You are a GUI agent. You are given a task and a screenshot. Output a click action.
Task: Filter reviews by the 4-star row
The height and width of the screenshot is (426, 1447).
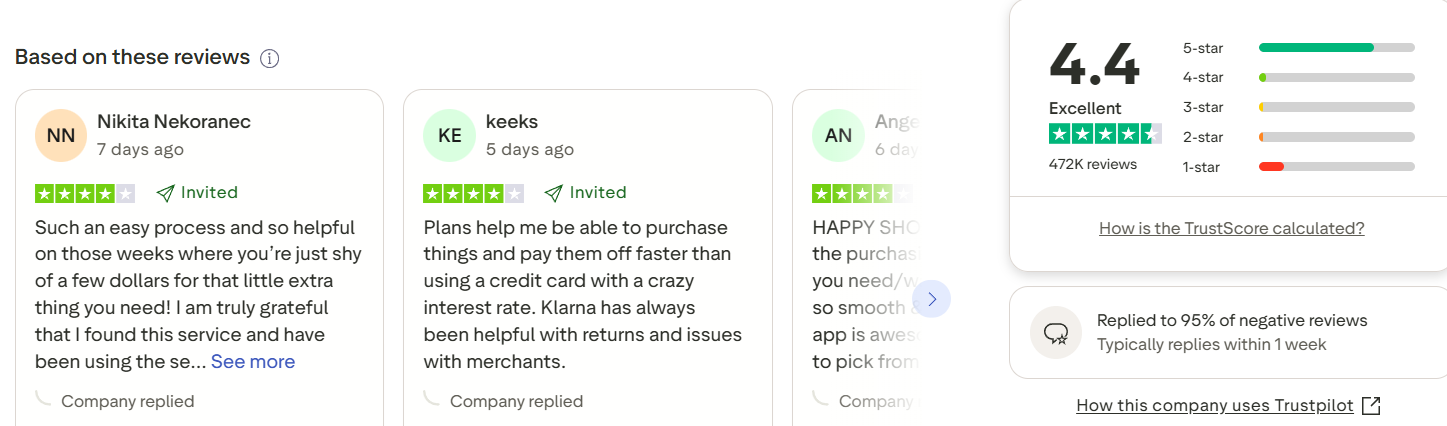click(1298, 77)
